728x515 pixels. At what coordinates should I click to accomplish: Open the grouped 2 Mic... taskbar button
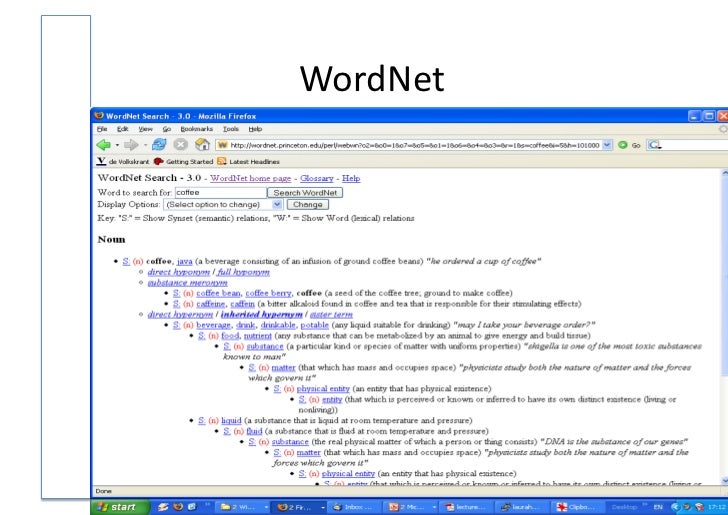411,507
